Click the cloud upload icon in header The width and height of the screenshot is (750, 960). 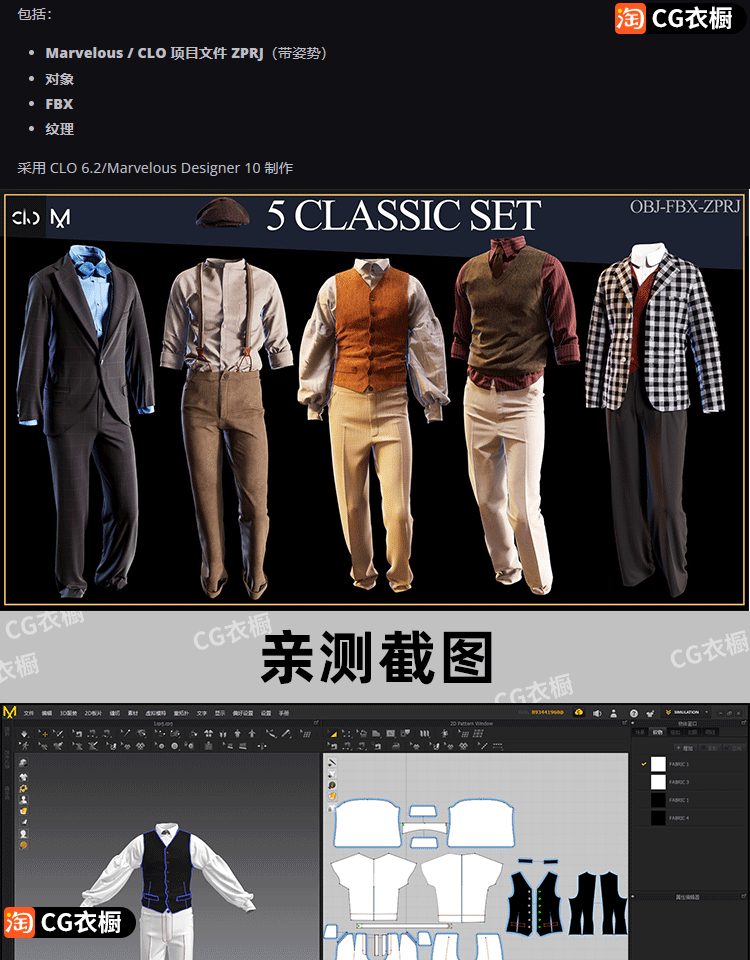(579, 713)
